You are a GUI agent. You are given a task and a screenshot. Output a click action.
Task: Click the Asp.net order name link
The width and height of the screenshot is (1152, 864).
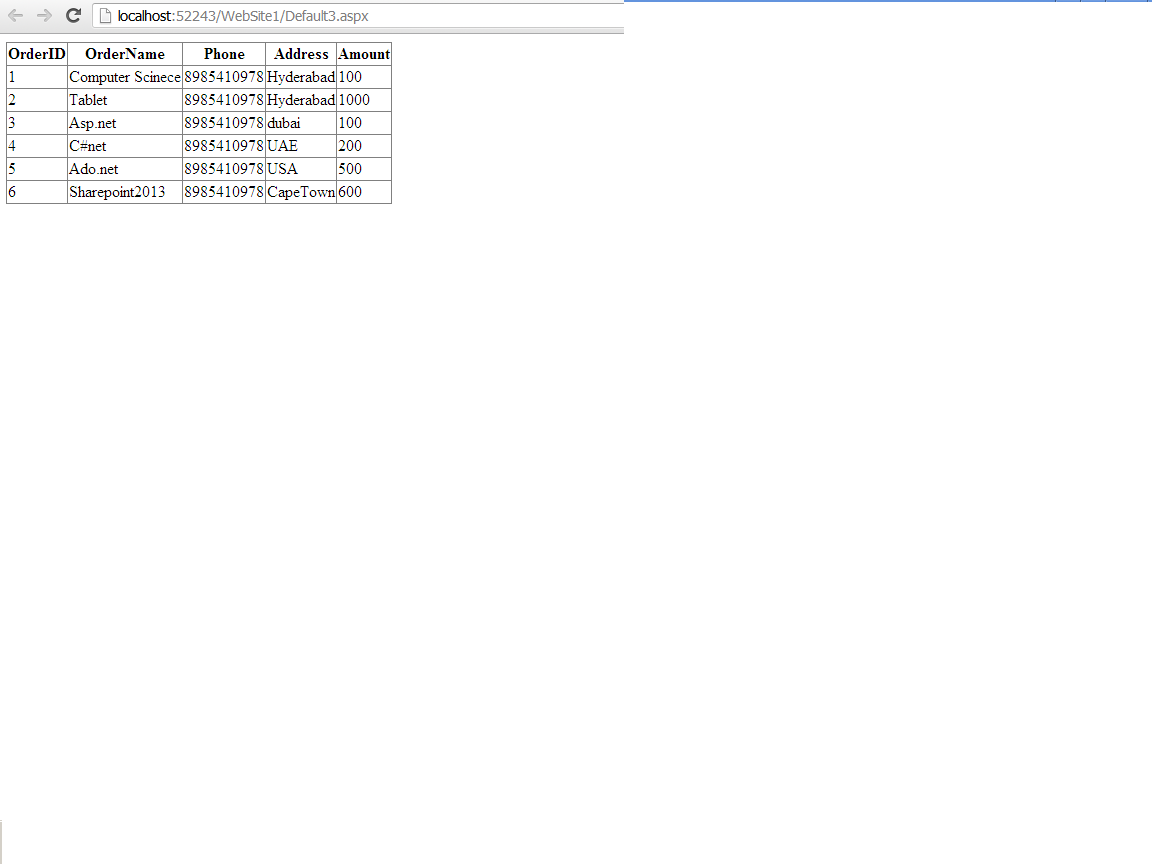(x=92, y=123)
